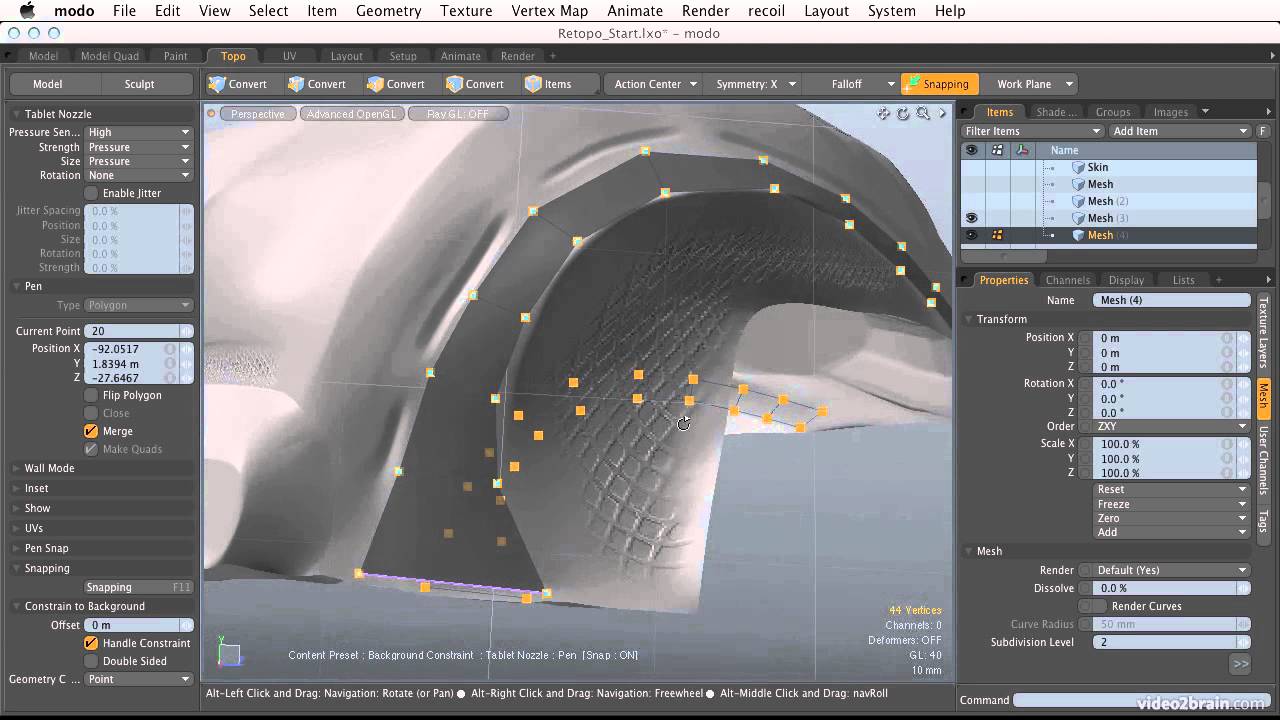Switch to the Channels tab
This screenshot has height=720, width=1280.
click(x=1067, y=280)
